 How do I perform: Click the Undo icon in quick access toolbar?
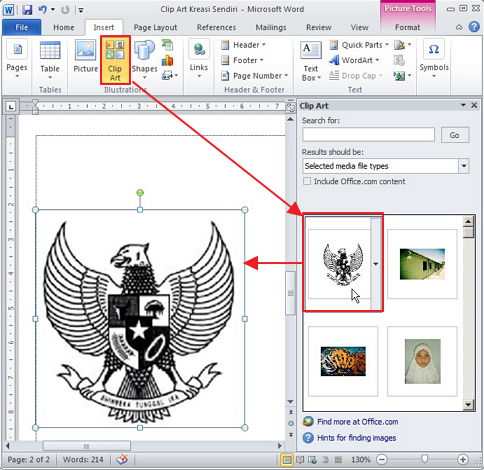pyautogui.click(x=42, y=9)
